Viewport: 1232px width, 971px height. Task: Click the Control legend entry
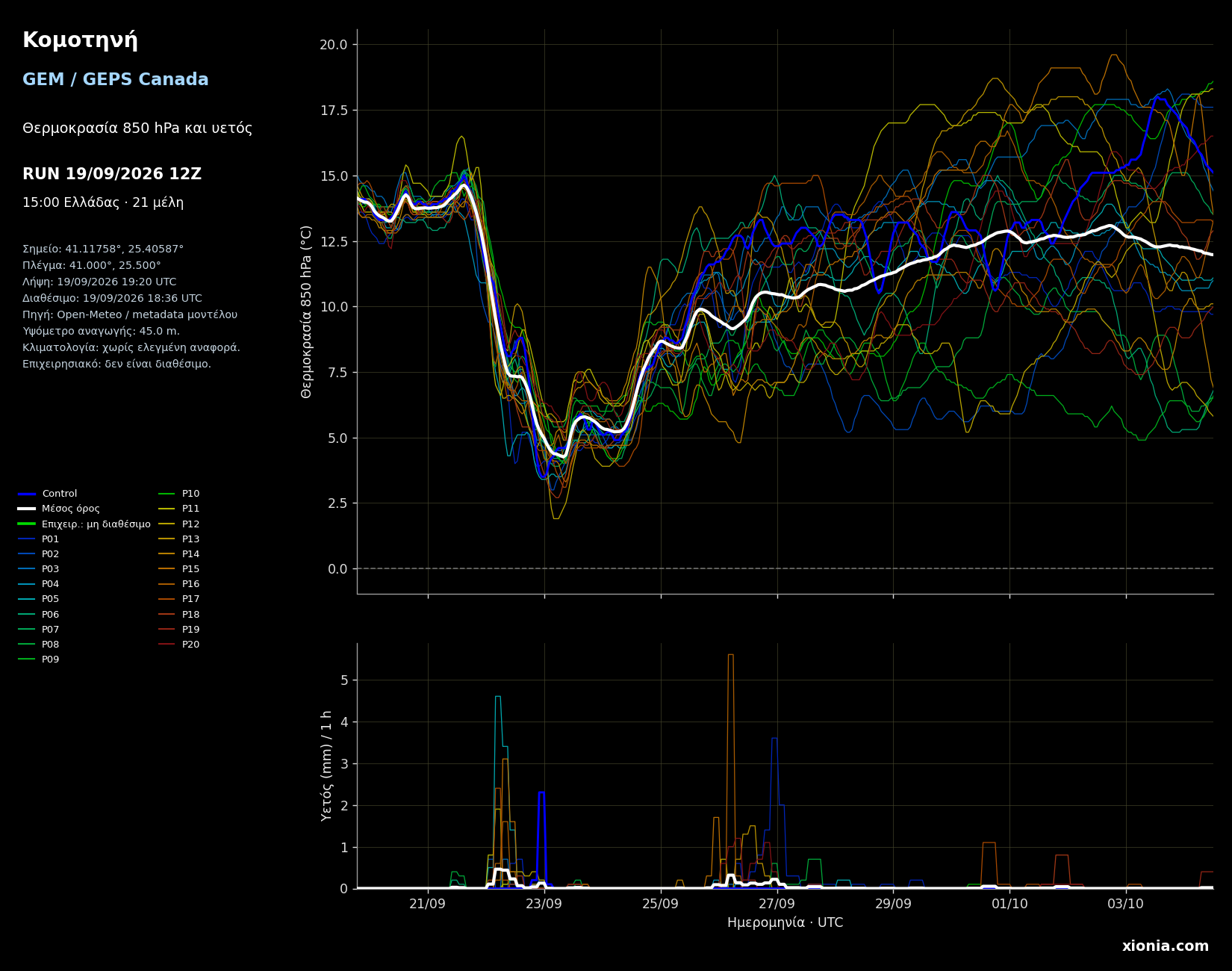48,494
